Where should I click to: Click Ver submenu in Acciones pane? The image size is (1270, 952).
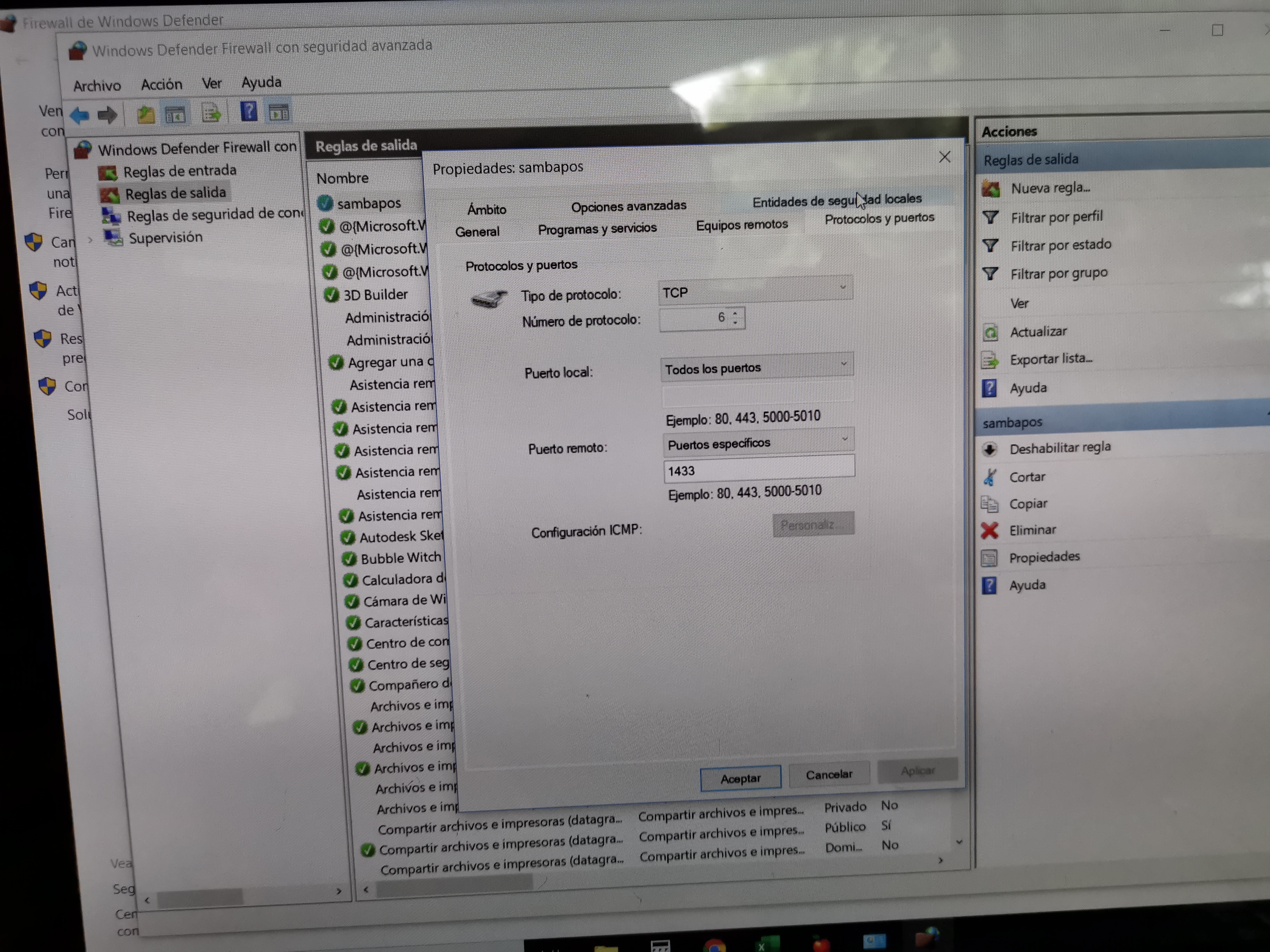coord(1019,303)
